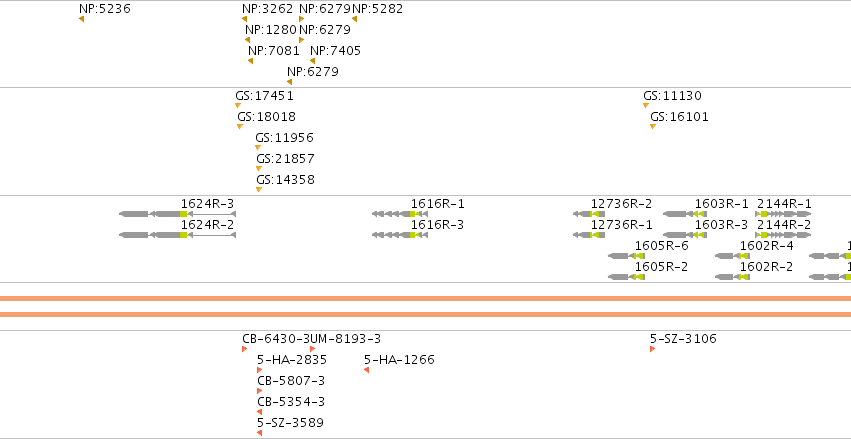Select the NP:1280 feature triangle
This screenshot has height=439, width=851.
pyautogui.click(x=247, y=40)
